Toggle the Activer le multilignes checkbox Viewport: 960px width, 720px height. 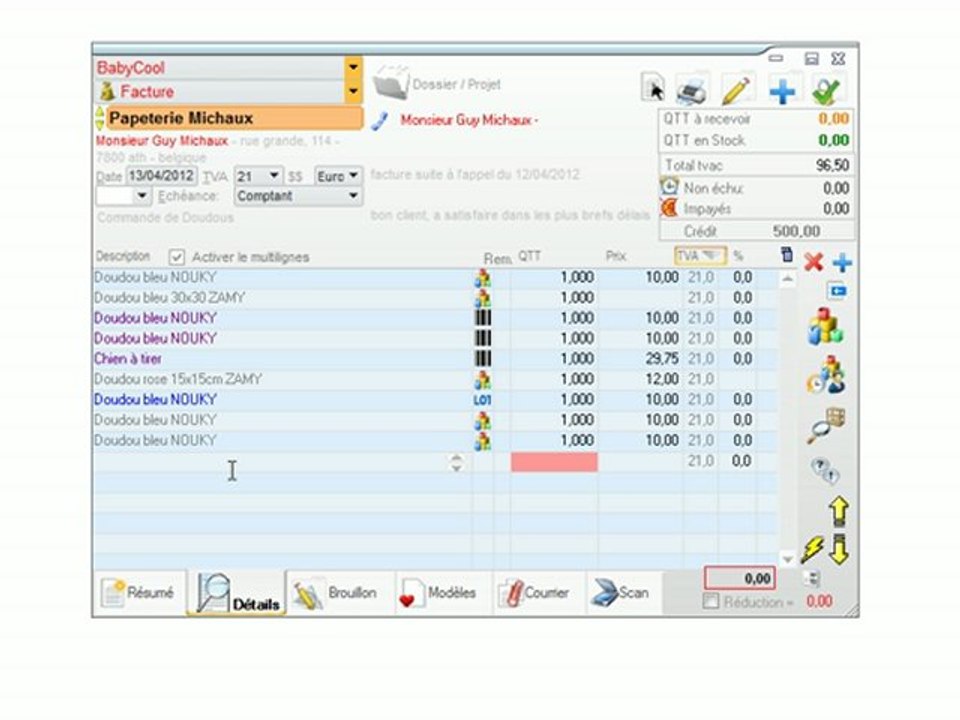pyautogui.click(x=177, y=257)
